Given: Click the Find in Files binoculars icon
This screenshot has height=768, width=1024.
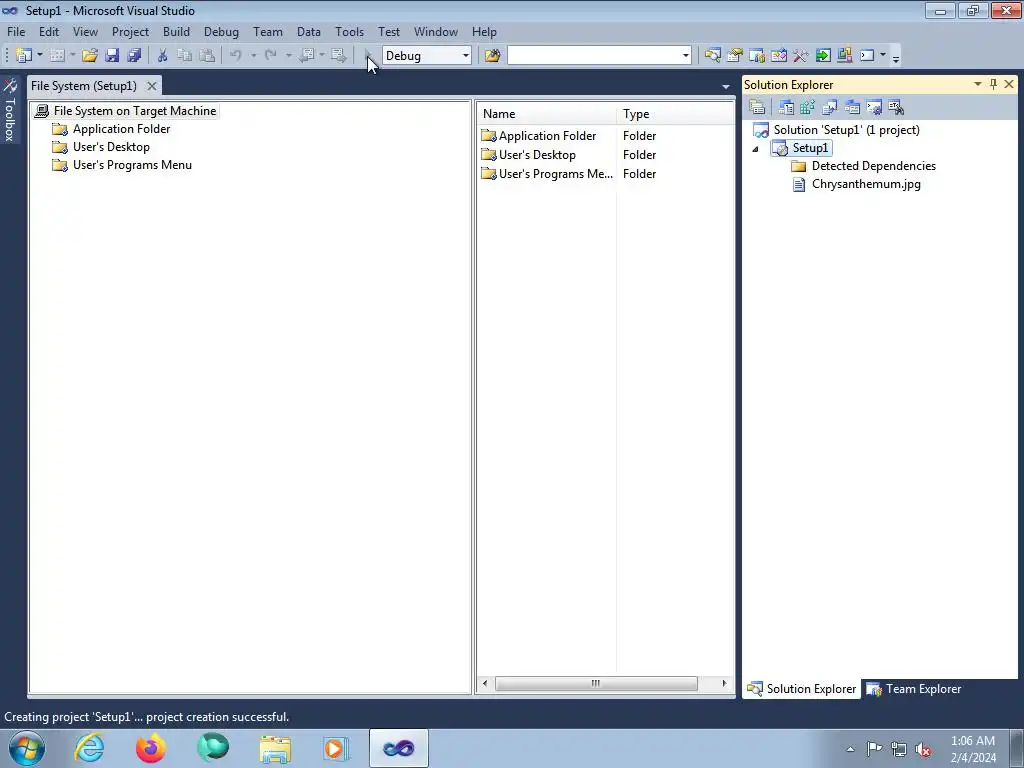Looking at the screenshot, I should tap(492, 56).
